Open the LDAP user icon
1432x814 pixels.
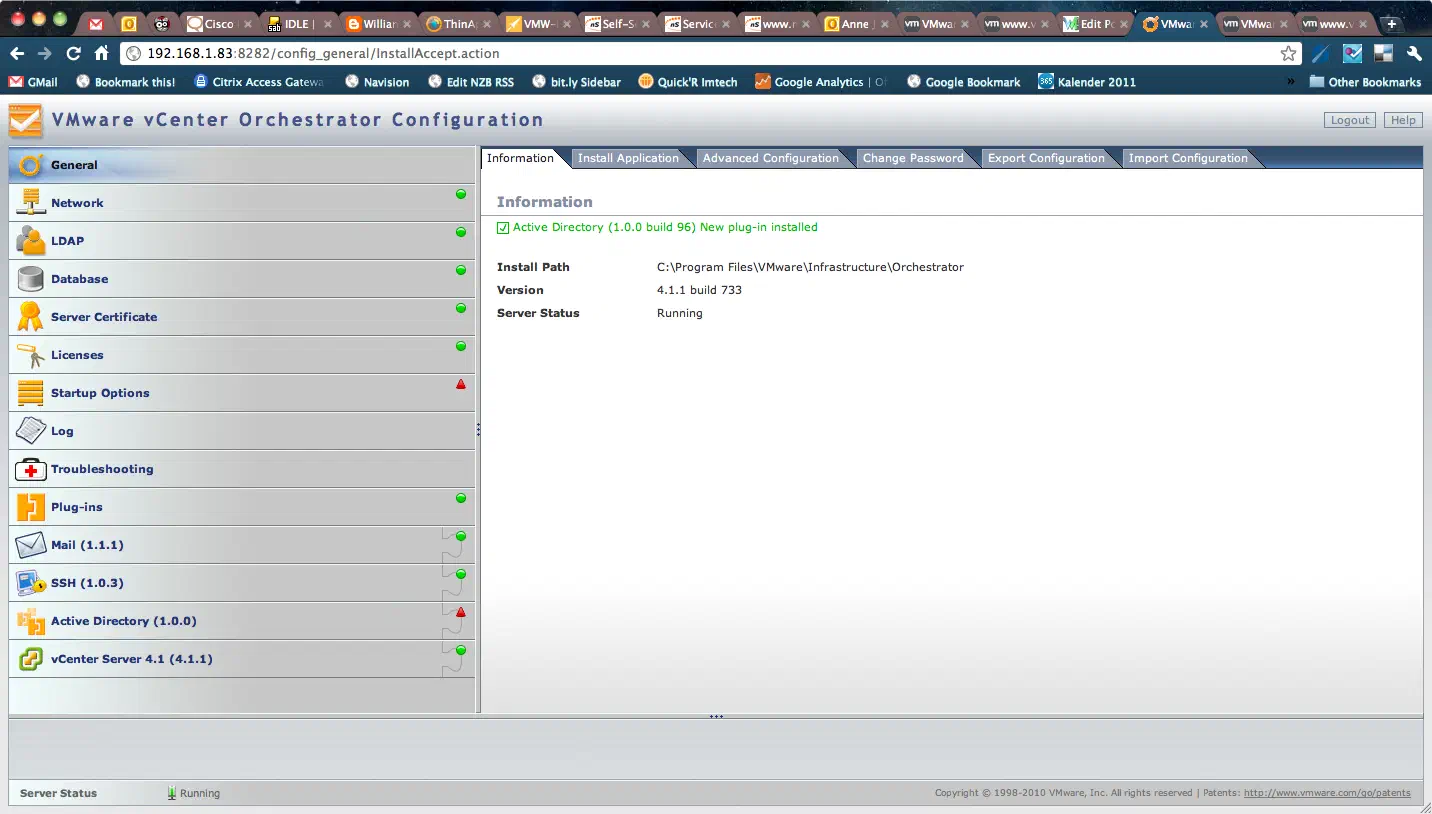pos(30,241)
